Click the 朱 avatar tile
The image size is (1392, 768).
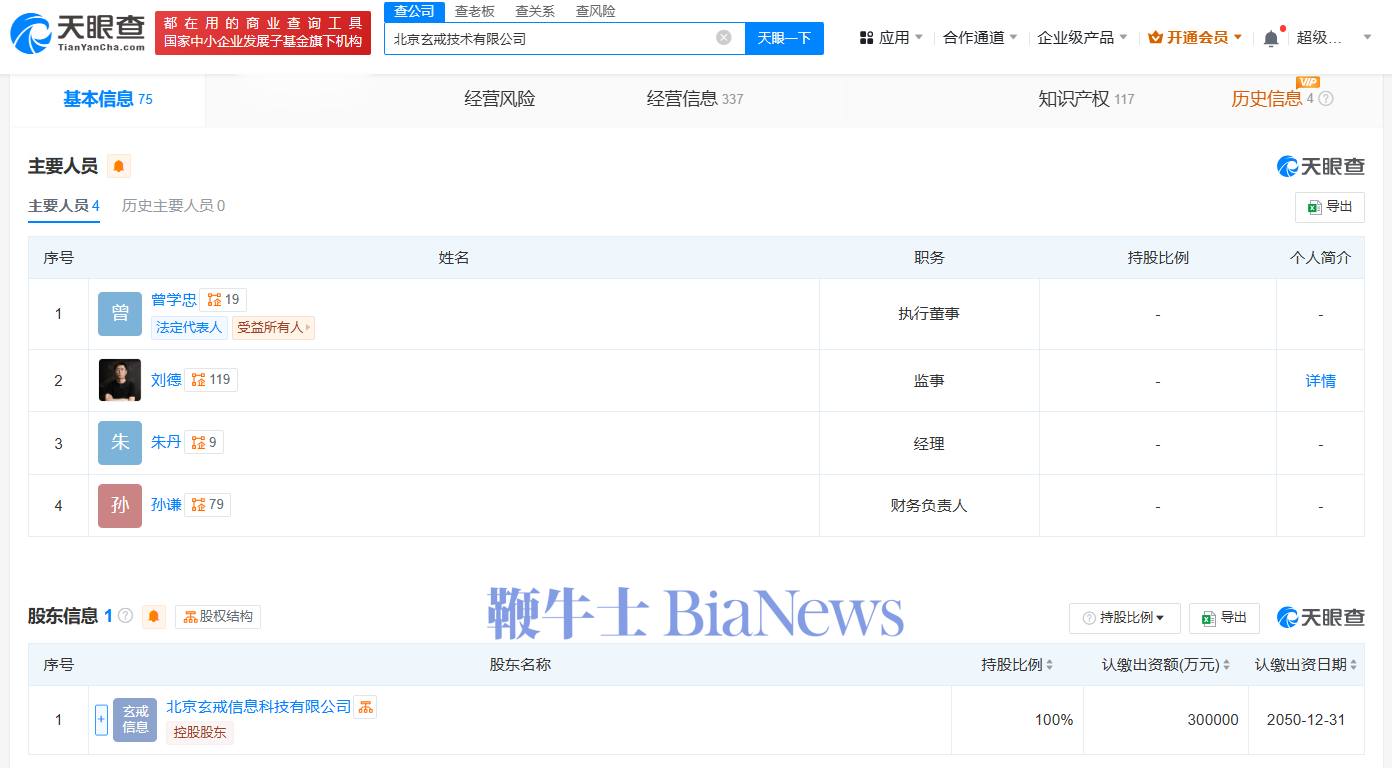point(120,442)
